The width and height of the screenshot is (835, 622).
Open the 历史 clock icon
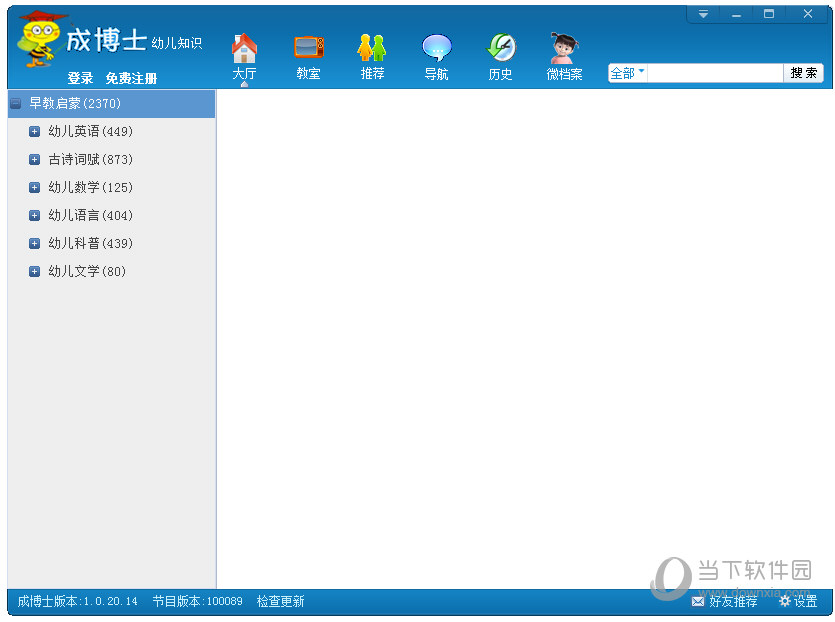click(x=501, y=48)
